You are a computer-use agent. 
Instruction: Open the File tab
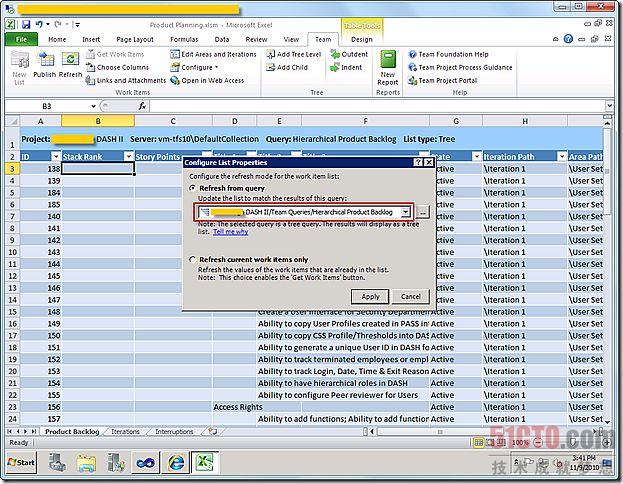21,39
